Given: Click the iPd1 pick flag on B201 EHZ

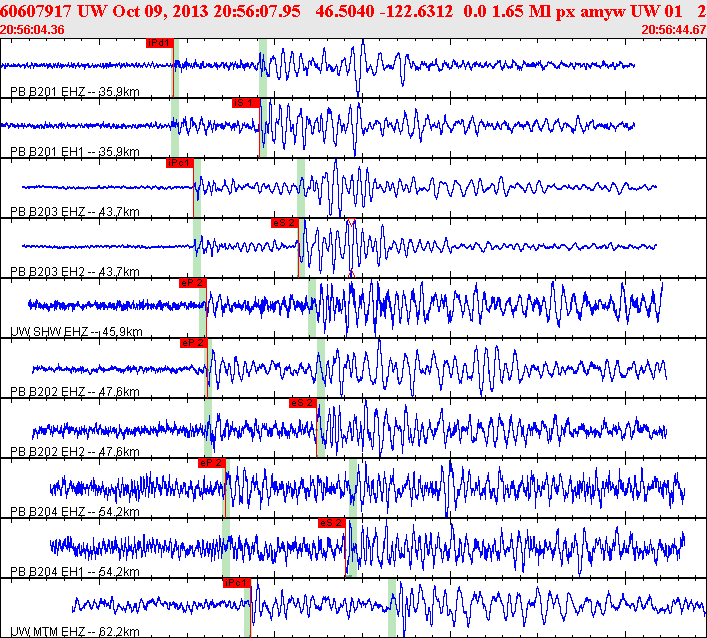Looking at the screenshot, I should (160, 43).
